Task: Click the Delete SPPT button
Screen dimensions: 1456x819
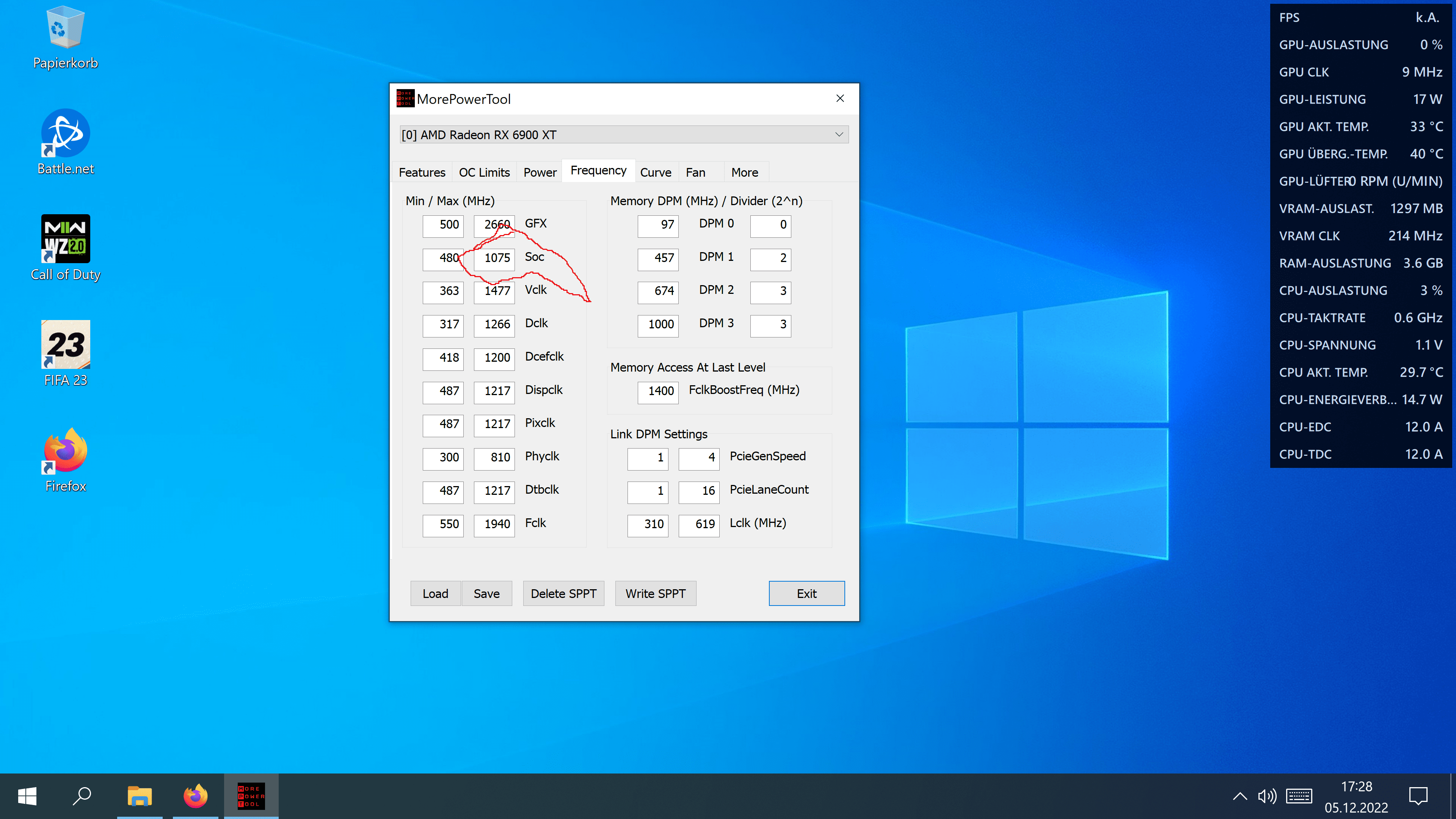Action: (x=563, y=593)
